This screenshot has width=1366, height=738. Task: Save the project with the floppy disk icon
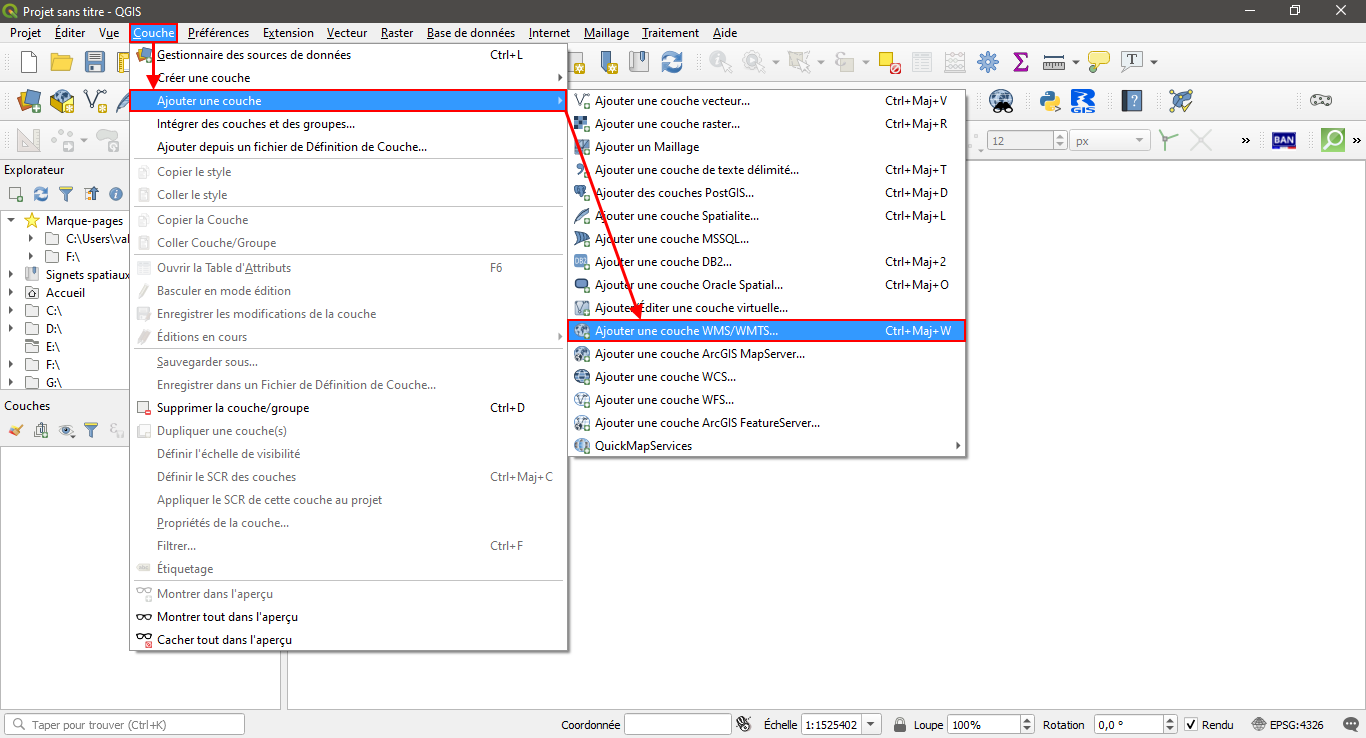[x=95, y=62]
